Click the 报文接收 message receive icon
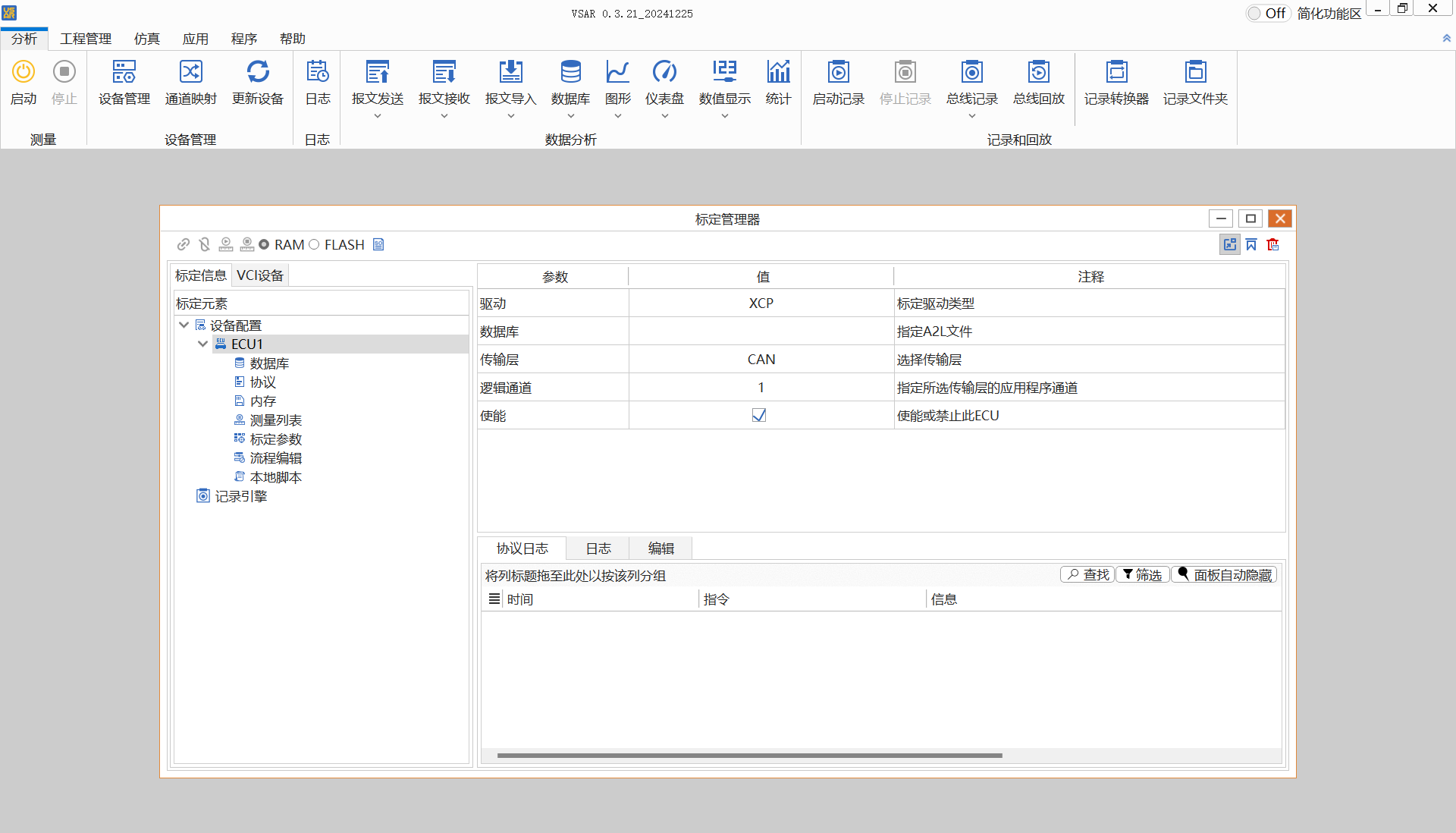Screen dimensions: 1456x833 (444, 72)
